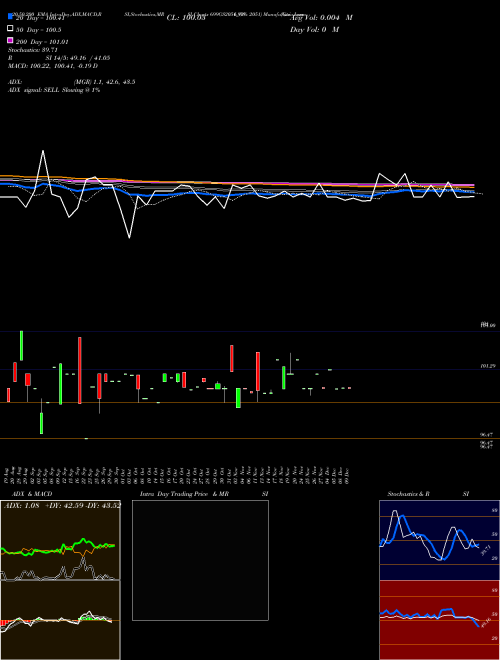Viewport: 500px width, 660px height.
Task: Open the blue Stochastics chart panel
Action: (439, 540)
